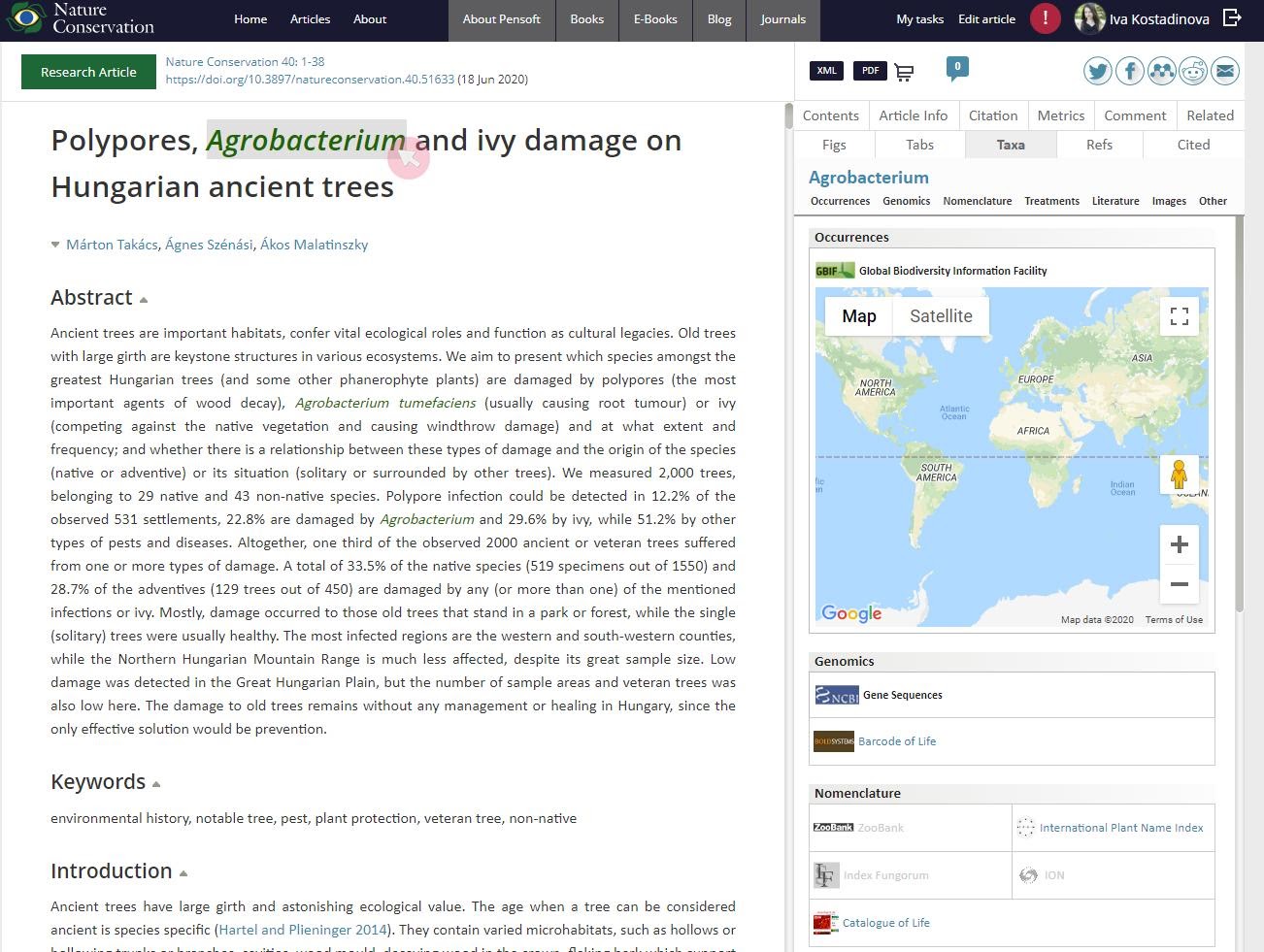Zoom in on the occurrences map

coord(1179,544)
